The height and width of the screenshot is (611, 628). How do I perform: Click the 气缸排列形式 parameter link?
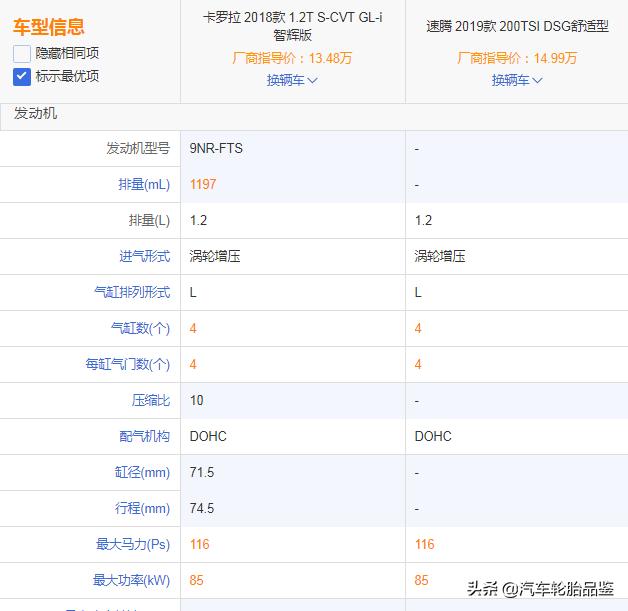point(132,292)
